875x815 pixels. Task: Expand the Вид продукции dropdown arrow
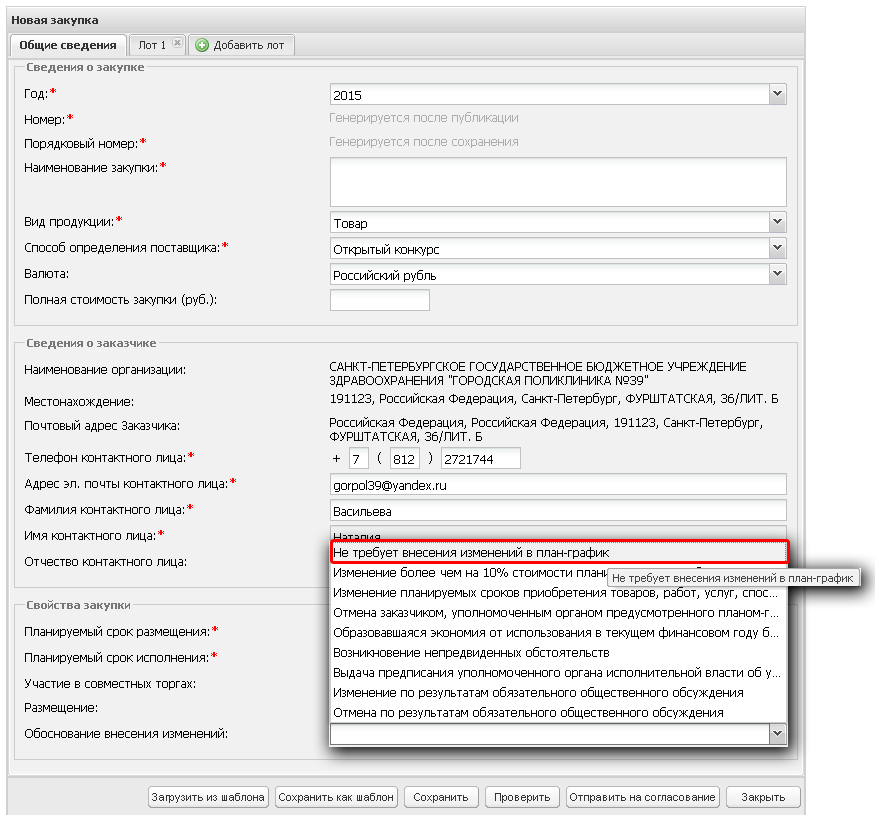pyautogui.click(x=777, y=222)
